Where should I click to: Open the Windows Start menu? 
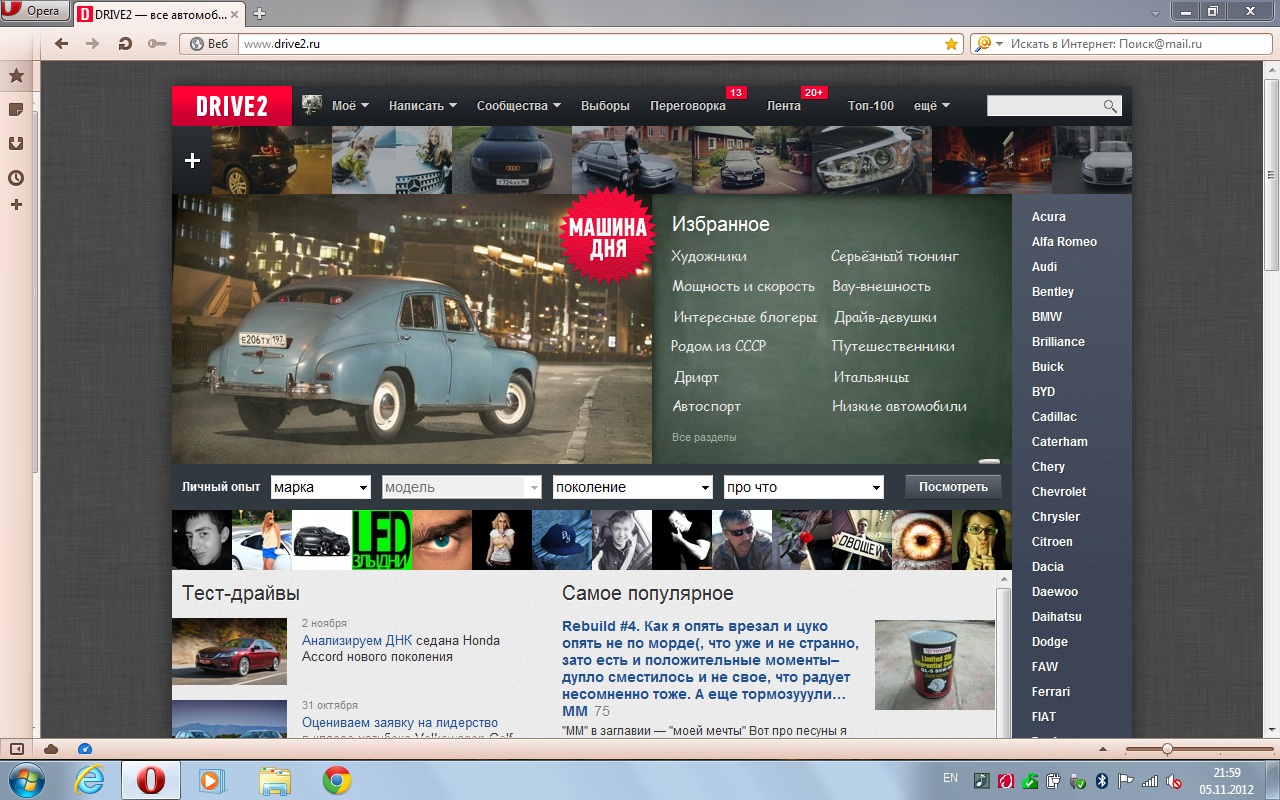pyautogui.click(x=26, y=780)
